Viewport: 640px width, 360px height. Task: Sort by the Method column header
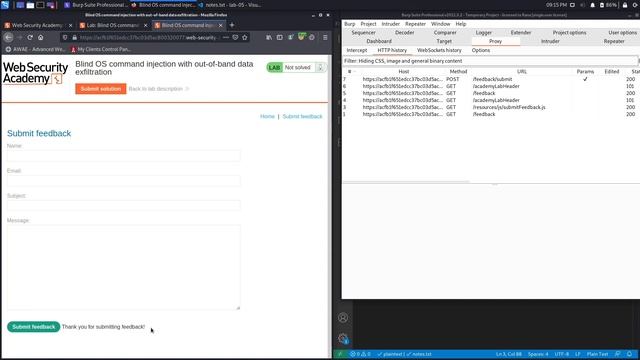point(458,71)
